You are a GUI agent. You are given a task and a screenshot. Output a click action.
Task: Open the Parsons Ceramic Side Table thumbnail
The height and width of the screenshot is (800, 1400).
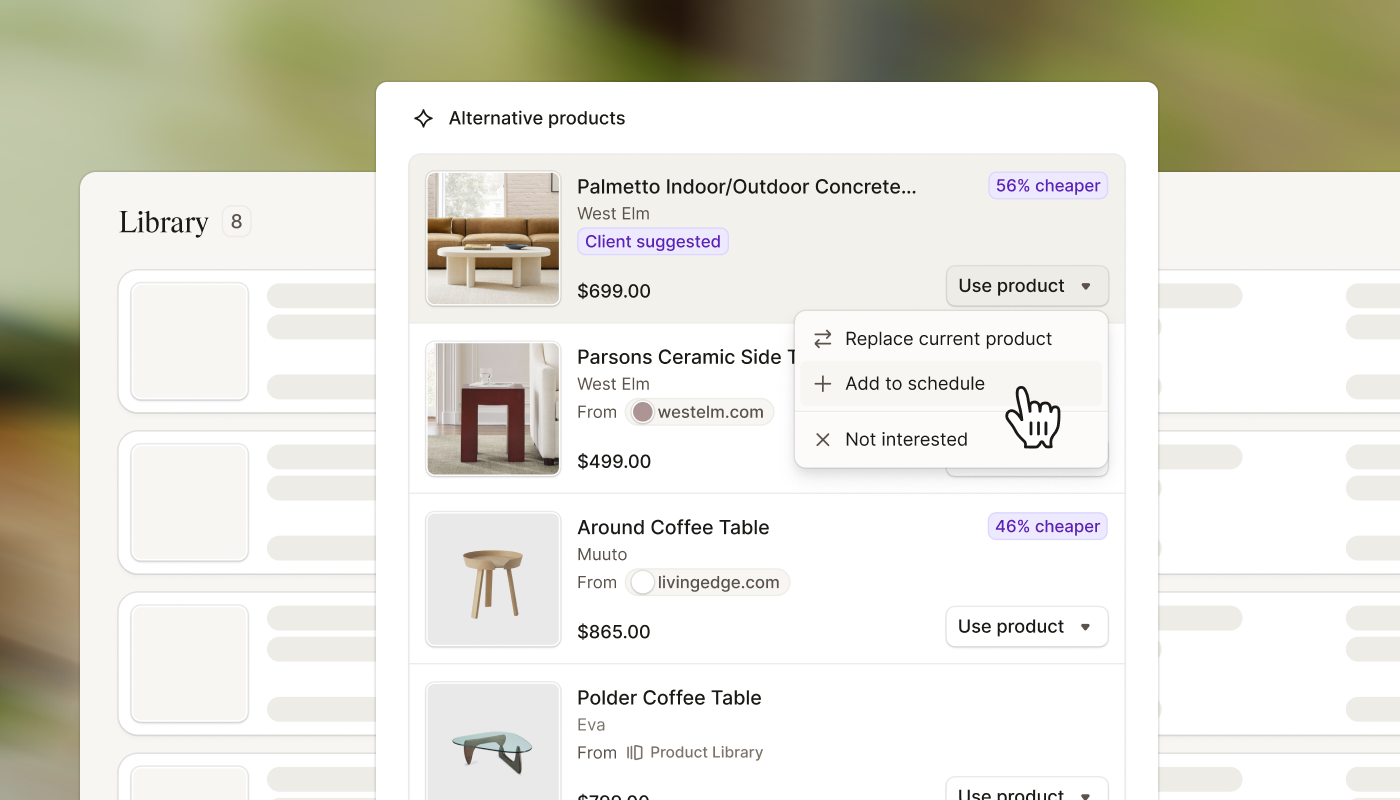pyautogui.click(x=493, y=408)
